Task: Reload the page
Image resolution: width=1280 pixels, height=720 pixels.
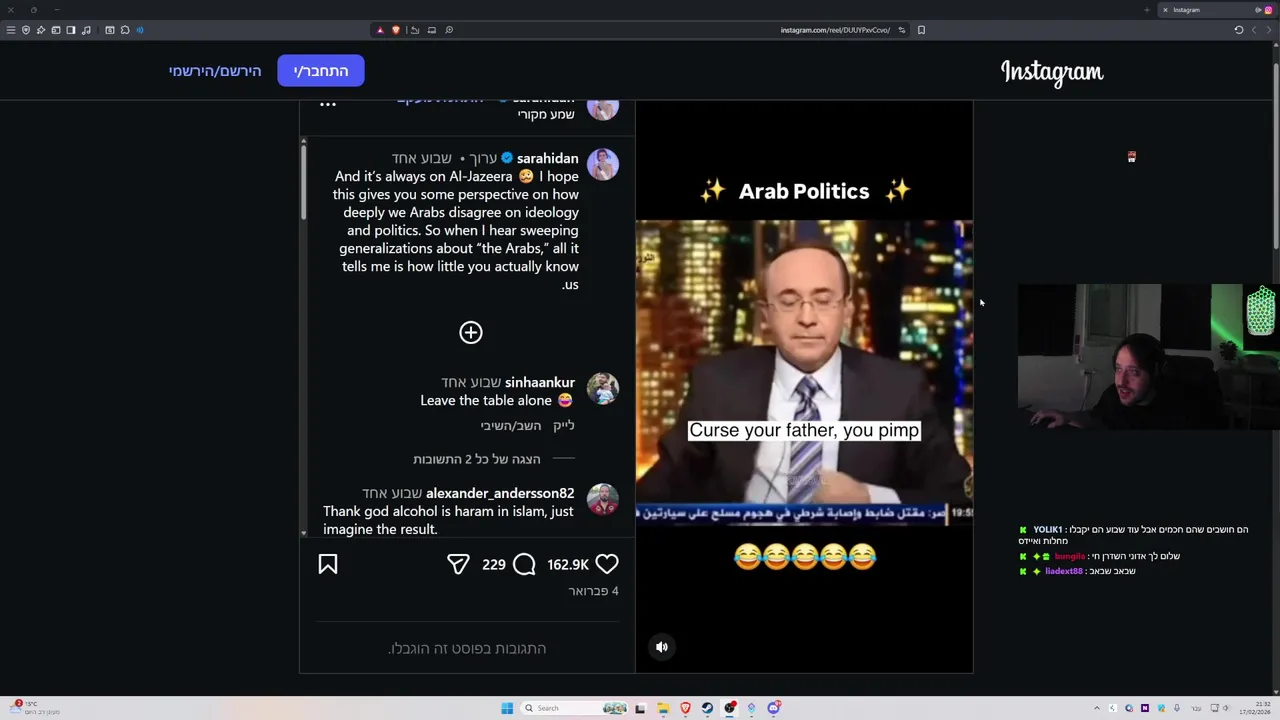Action: click(1238, 30)
